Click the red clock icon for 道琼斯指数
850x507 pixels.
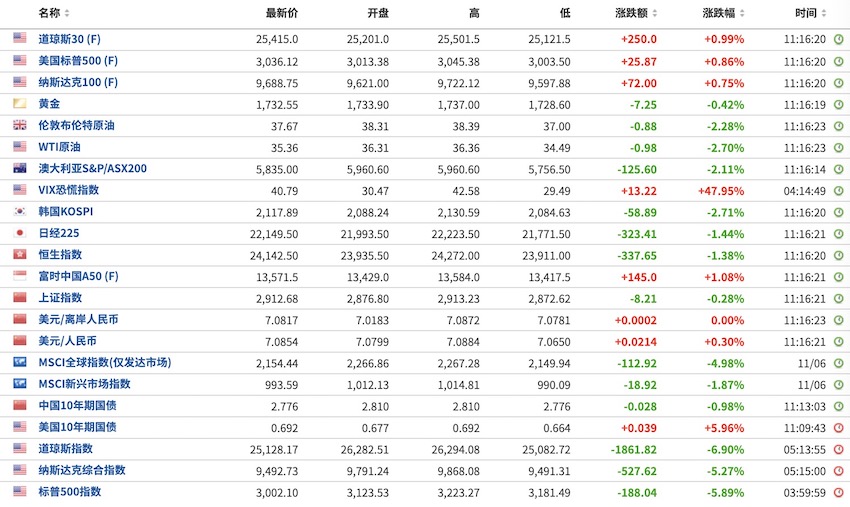point(838,449)
